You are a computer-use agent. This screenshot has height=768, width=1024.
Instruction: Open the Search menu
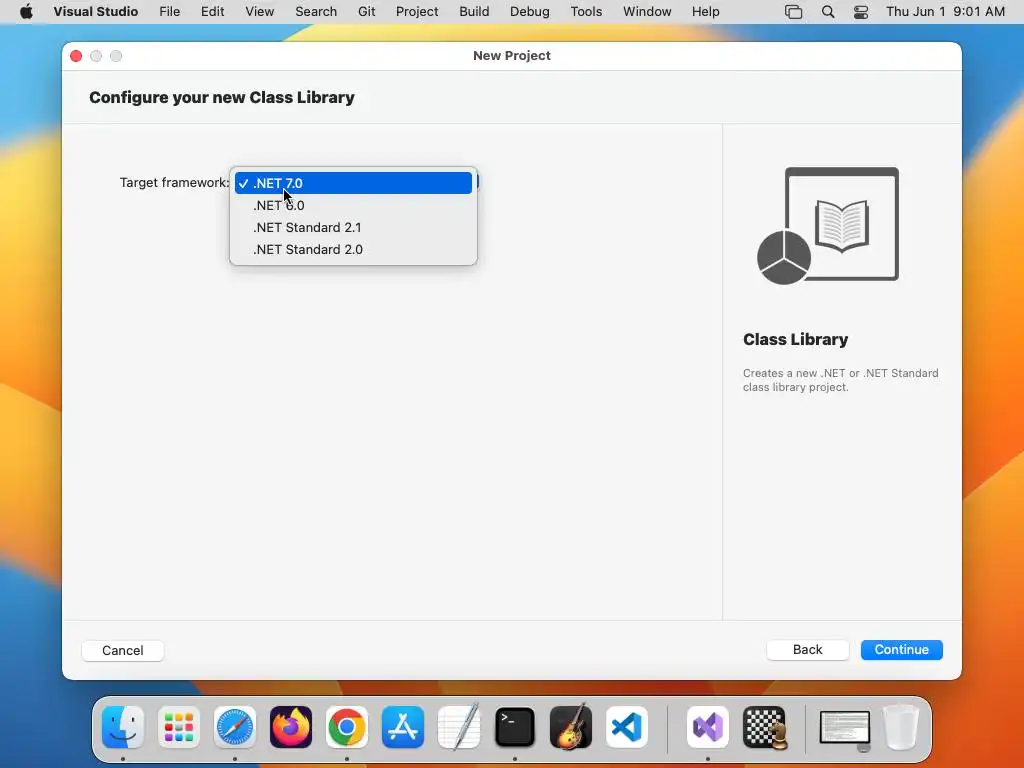coord(316,12)
